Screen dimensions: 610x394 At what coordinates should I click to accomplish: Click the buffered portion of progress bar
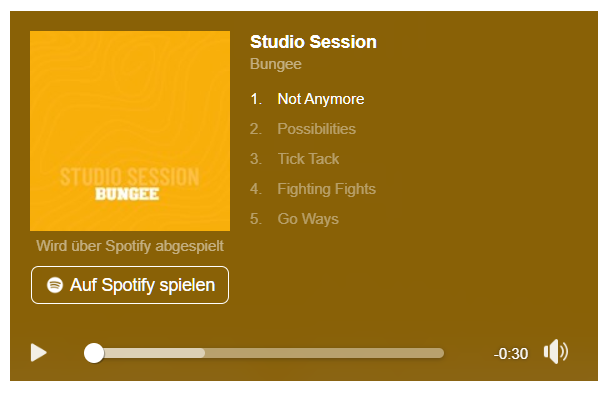point(154,353)
